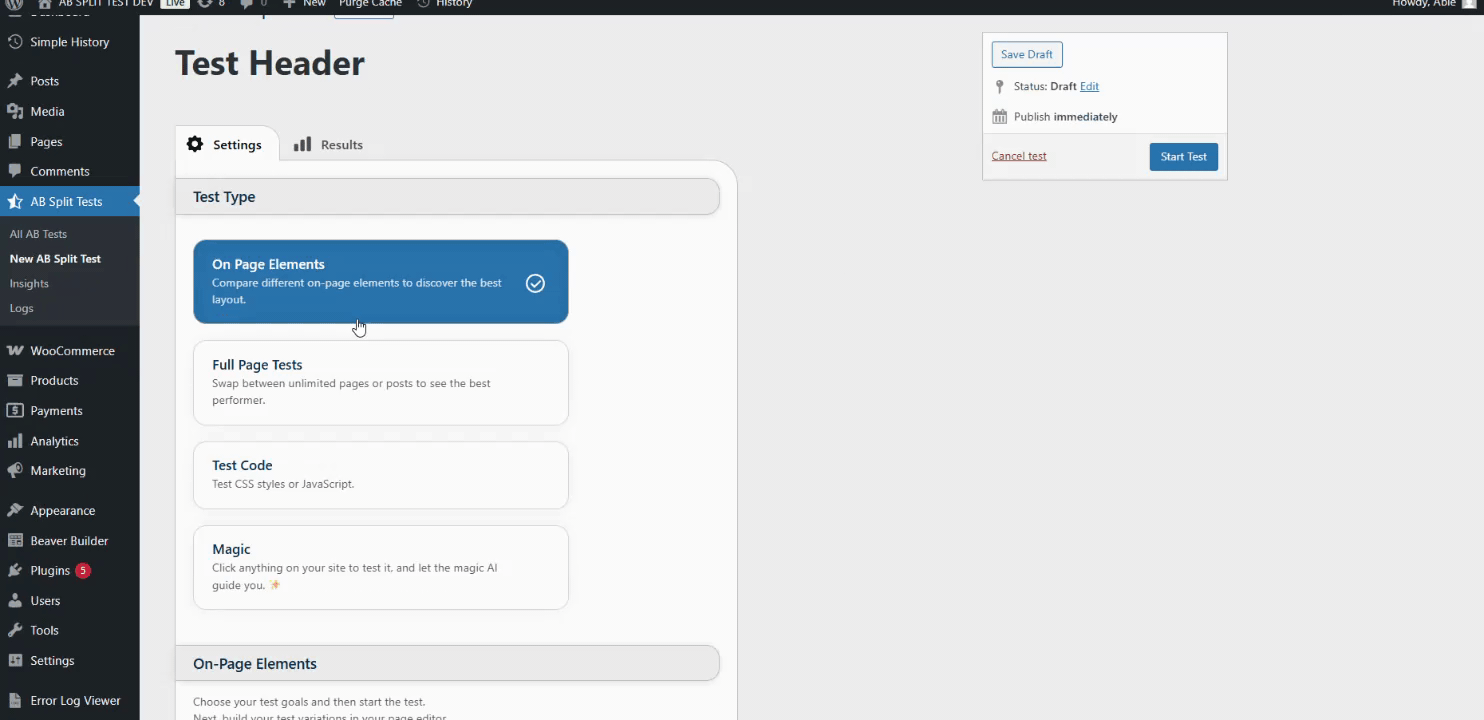Choose the Magic AI test type
This screenshot has width=1484, height=720.
tap(381, 567)
